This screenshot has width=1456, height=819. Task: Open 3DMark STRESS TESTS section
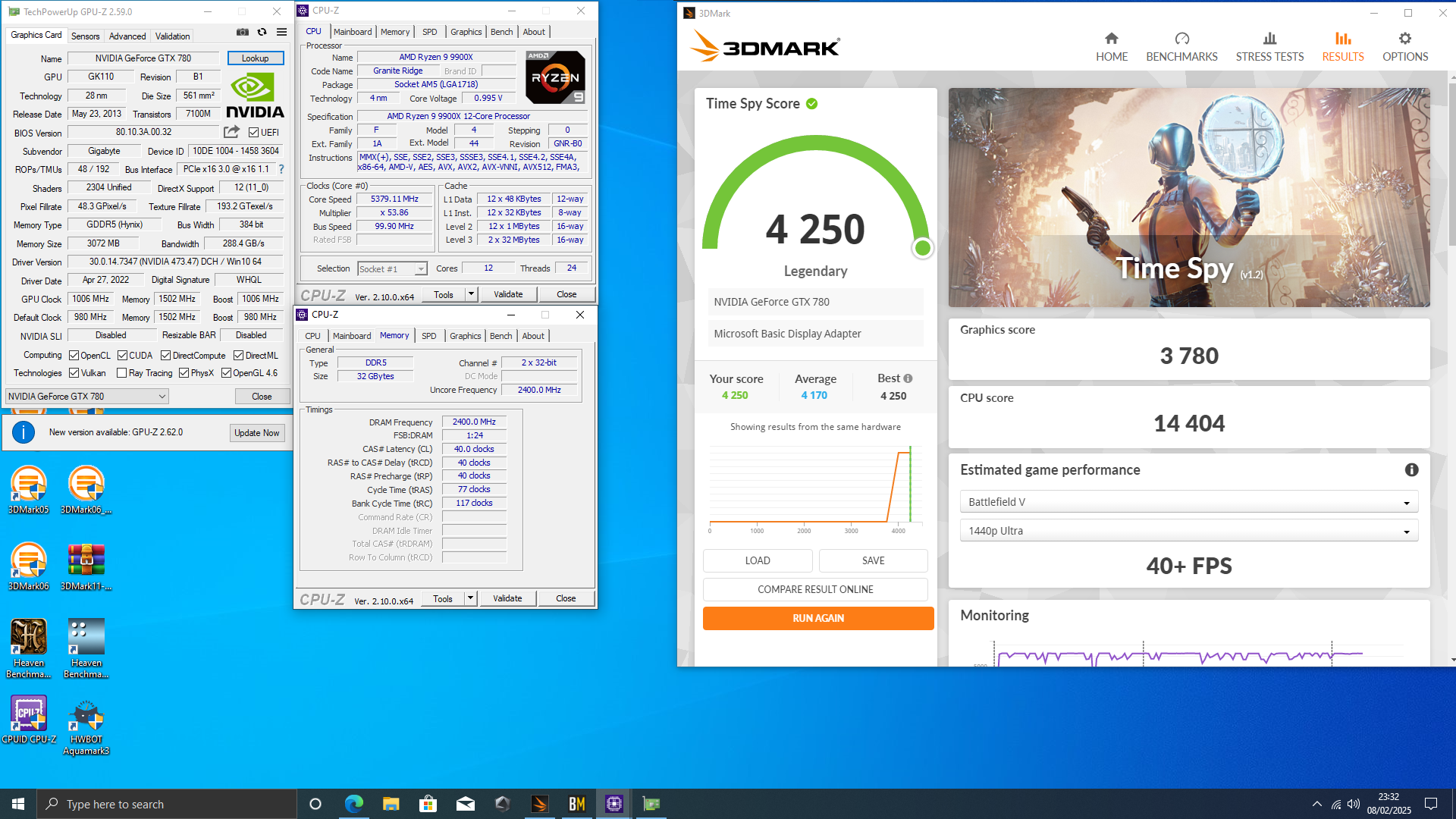tap(1269, 47)
